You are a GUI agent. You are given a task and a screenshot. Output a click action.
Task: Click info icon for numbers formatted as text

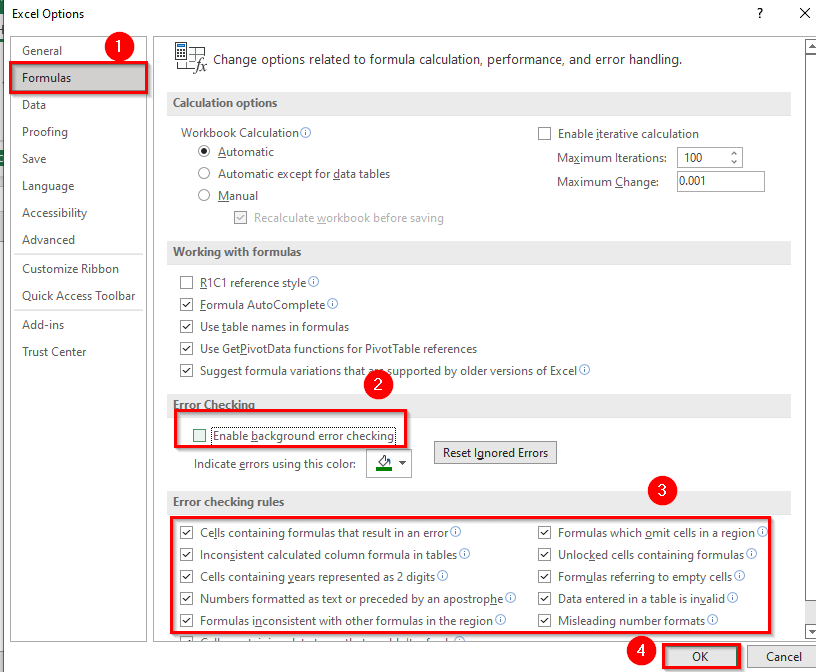click(511, 598)
